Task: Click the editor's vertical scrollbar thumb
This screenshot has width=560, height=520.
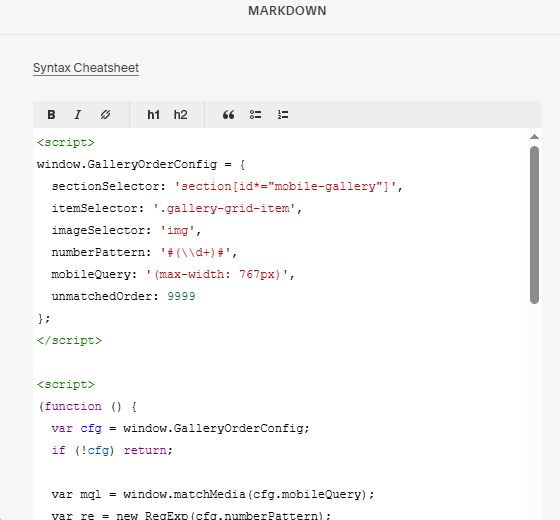Action: [534, 225]
